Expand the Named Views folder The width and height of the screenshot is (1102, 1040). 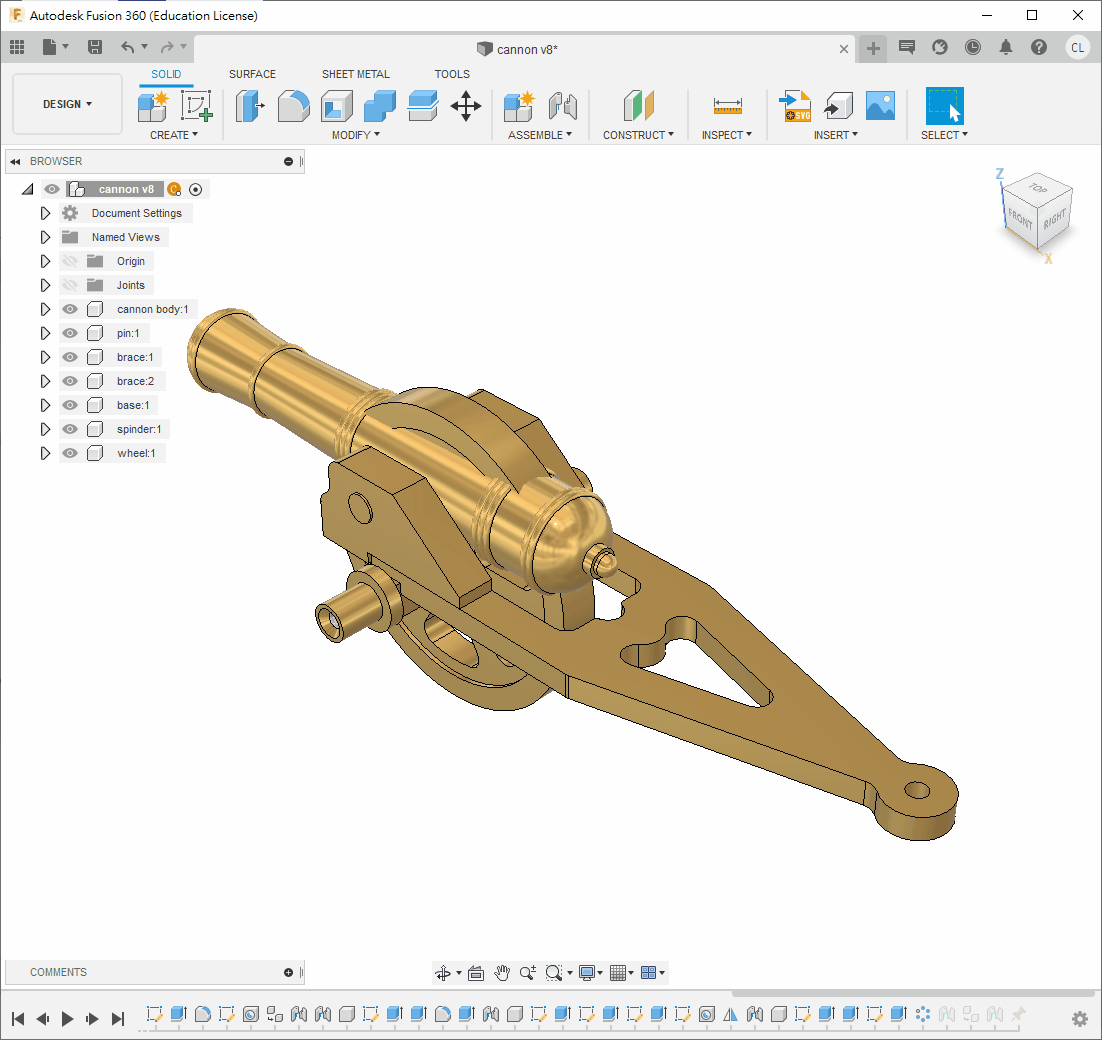point(45,237)
